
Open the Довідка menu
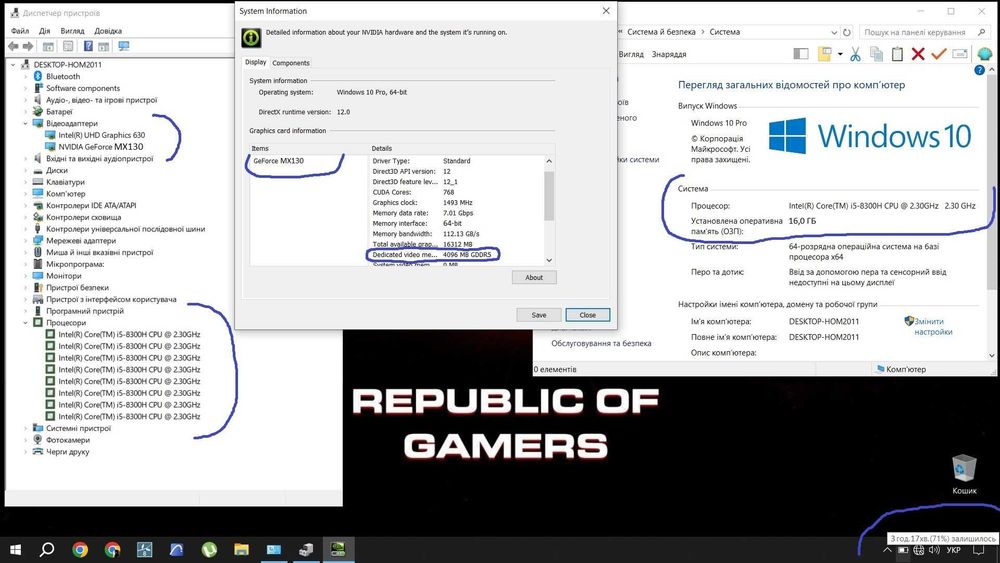(x=108, y=31)
